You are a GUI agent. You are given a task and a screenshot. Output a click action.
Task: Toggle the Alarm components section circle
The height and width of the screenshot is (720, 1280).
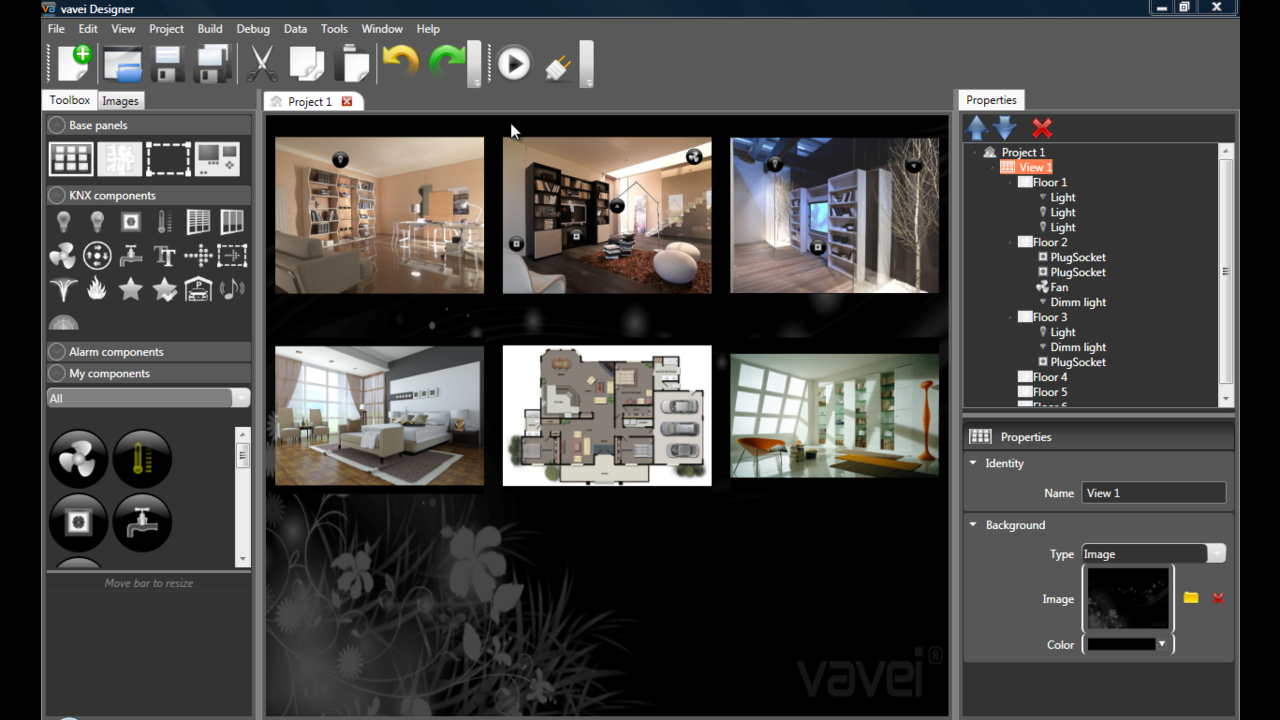point(57,352)
